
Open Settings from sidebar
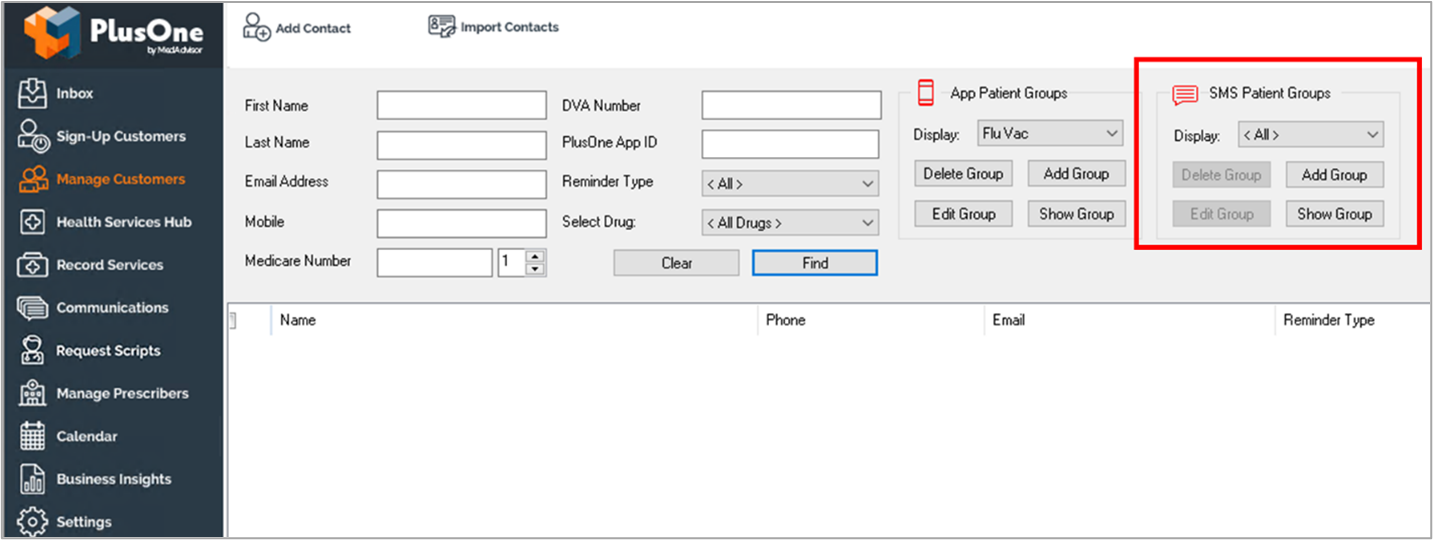point(84,522)
